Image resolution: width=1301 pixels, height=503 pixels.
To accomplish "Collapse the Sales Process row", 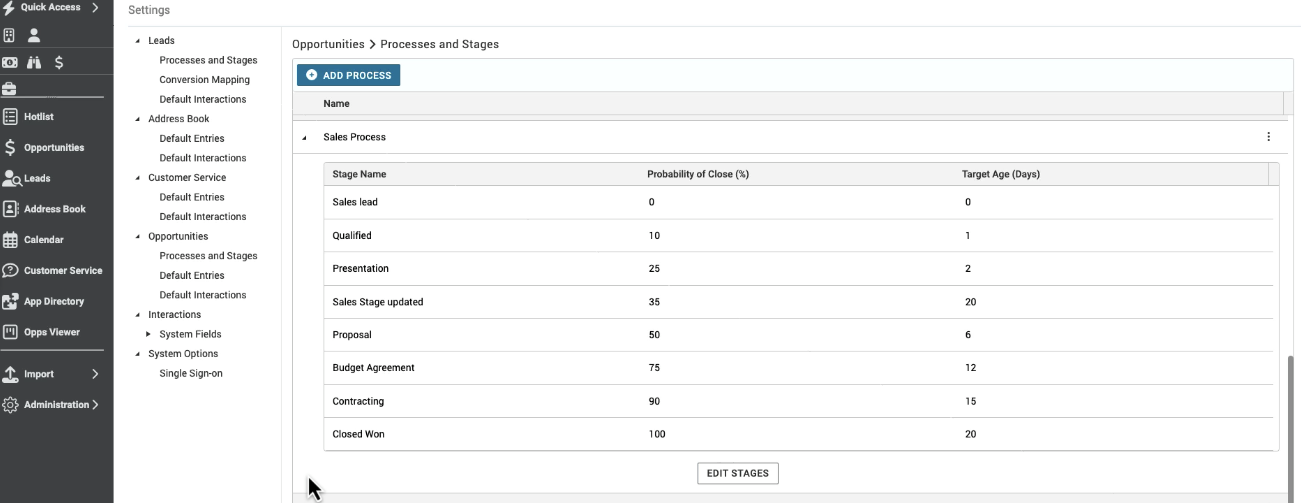I will (304, 138).
